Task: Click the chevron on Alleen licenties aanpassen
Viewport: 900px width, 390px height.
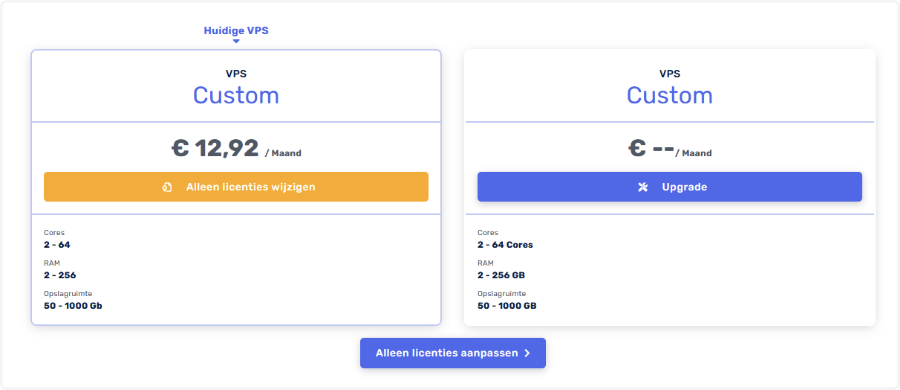Action: coord(527,353)
